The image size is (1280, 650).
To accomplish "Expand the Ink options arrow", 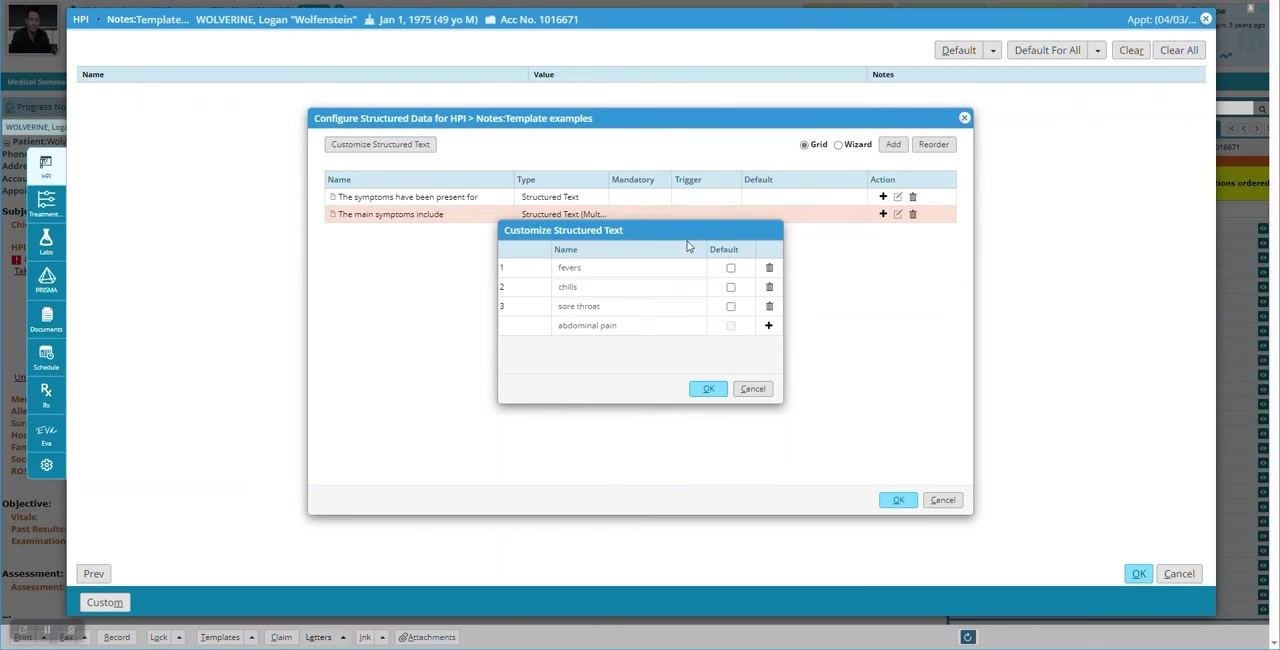I will point(382,637).
